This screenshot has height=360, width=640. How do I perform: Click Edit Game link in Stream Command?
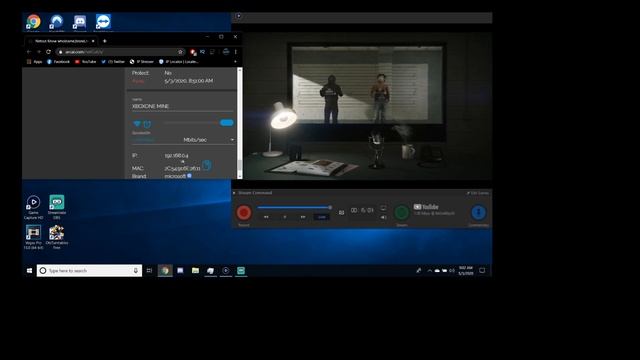coord(478,193)
